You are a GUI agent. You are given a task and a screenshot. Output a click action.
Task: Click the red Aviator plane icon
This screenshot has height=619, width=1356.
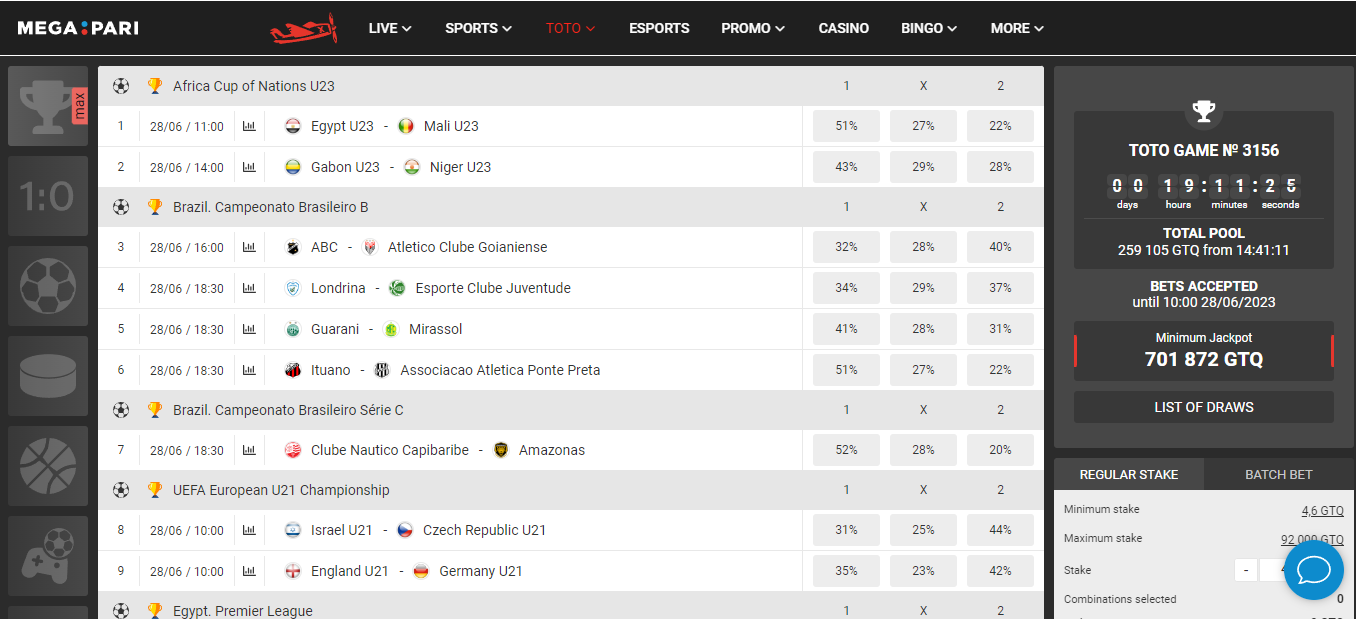click(x=303, y=29)
